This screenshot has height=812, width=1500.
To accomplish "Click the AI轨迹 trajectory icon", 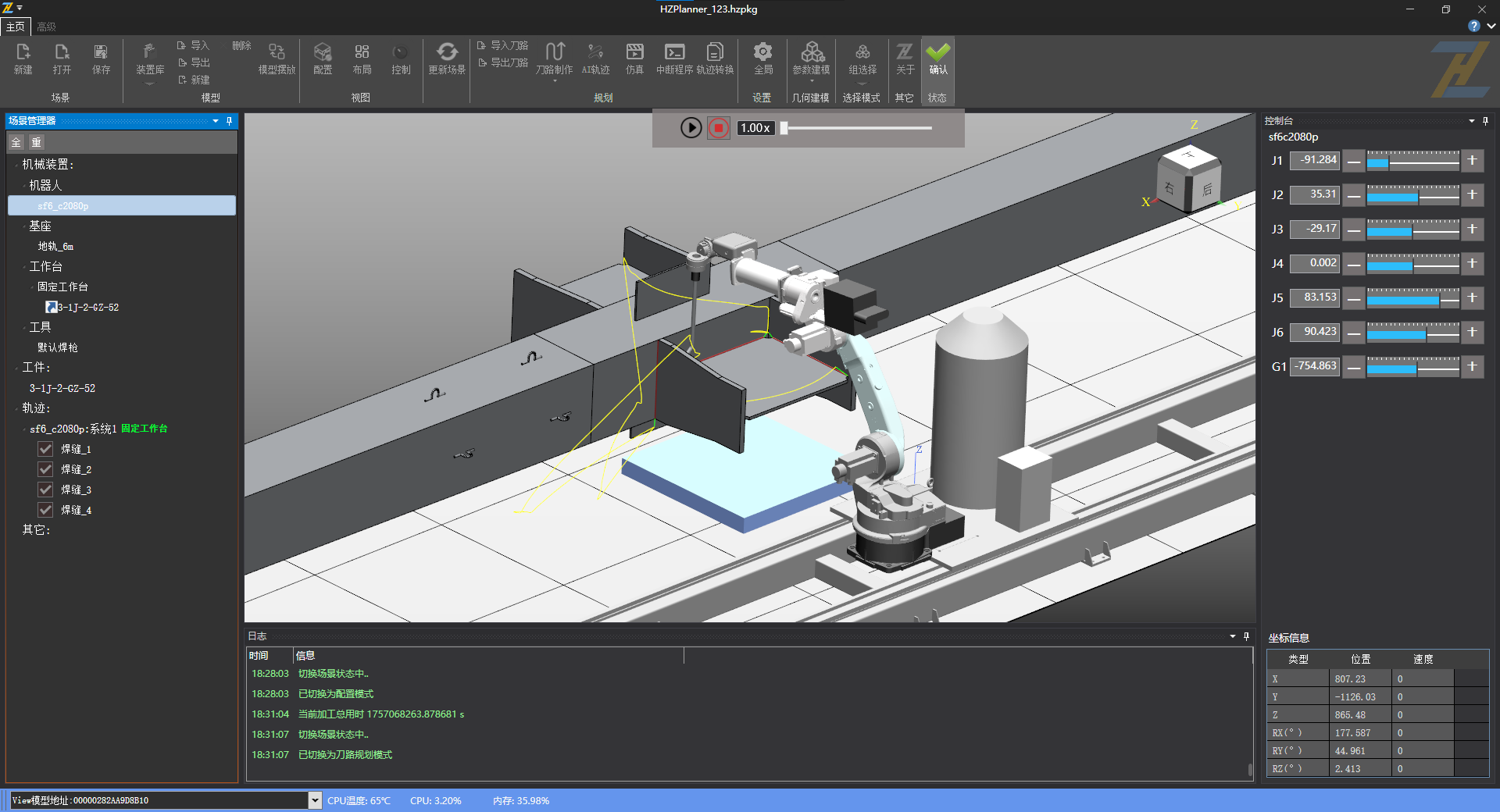I will pyautogui.click(x=595, y=59).
